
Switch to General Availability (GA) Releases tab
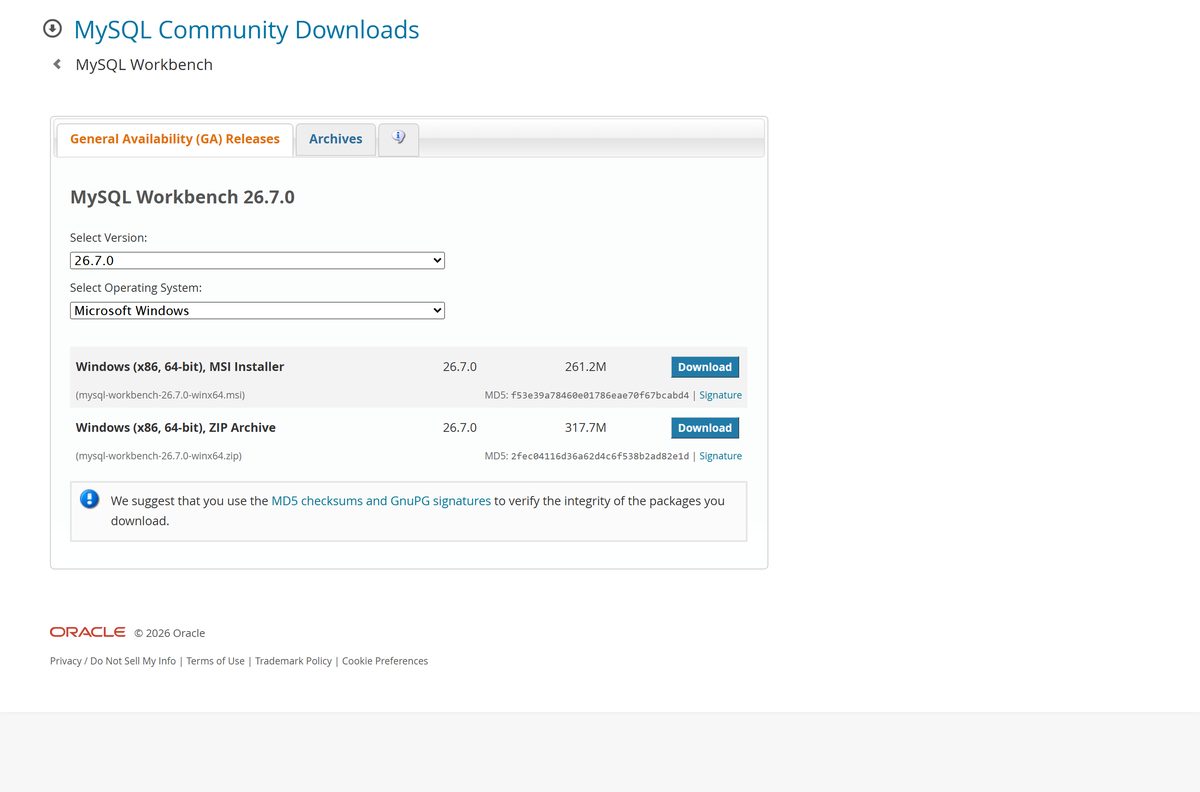[175, 139]
